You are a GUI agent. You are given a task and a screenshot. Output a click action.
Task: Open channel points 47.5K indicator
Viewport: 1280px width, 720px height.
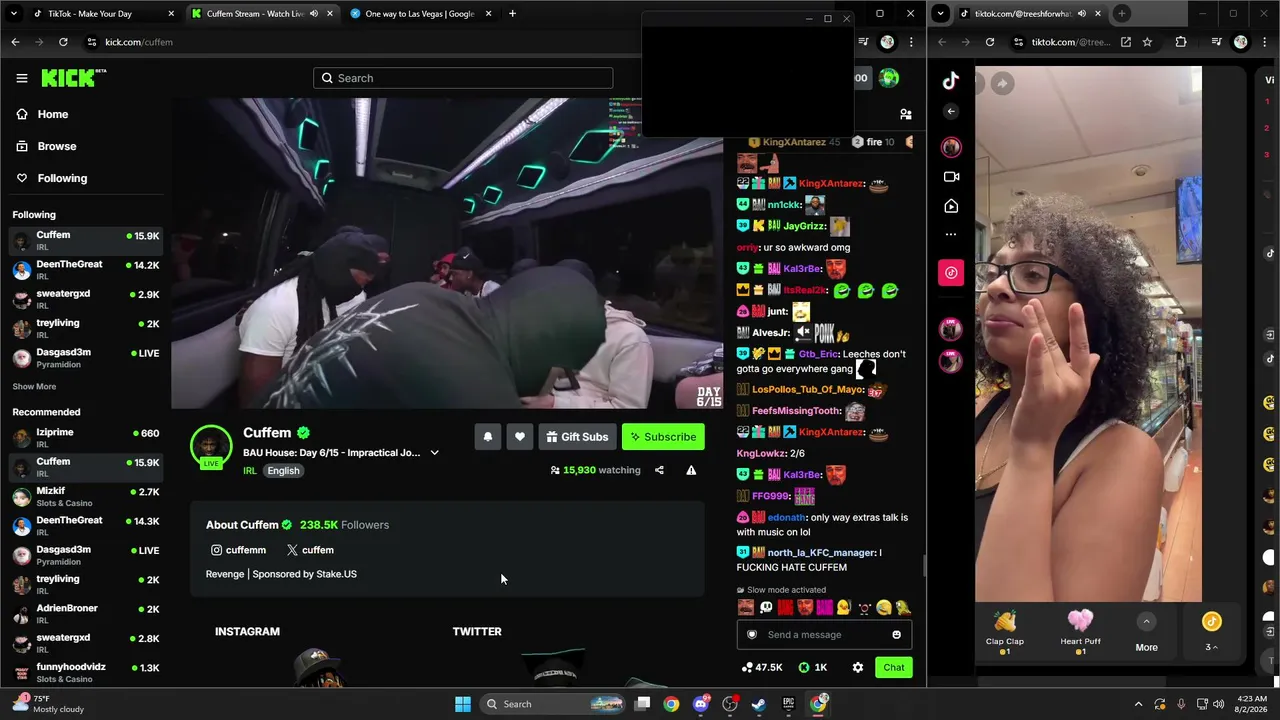(x=762, y=668)
